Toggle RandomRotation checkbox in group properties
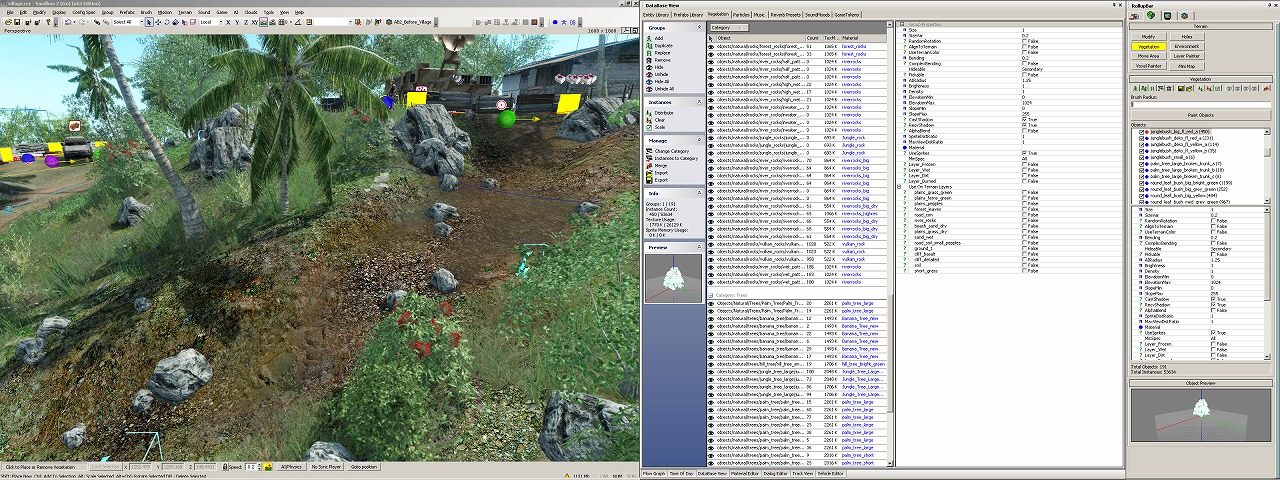Image resolution: width=1280 pixels, height=480 pixels. pyautogui.click(x=1024, y=40)
